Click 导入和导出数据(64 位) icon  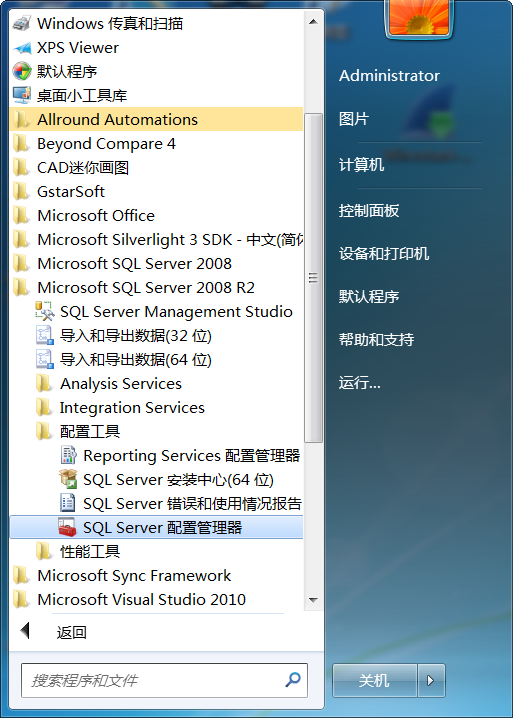tap(44, 359)
